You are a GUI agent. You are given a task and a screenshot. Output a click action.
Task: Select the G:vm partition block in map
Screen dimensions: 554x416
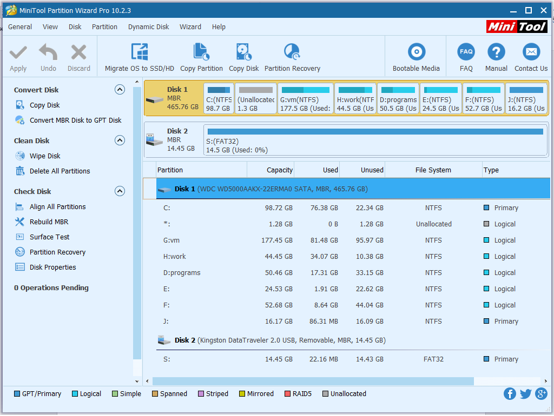click(306, 99)
